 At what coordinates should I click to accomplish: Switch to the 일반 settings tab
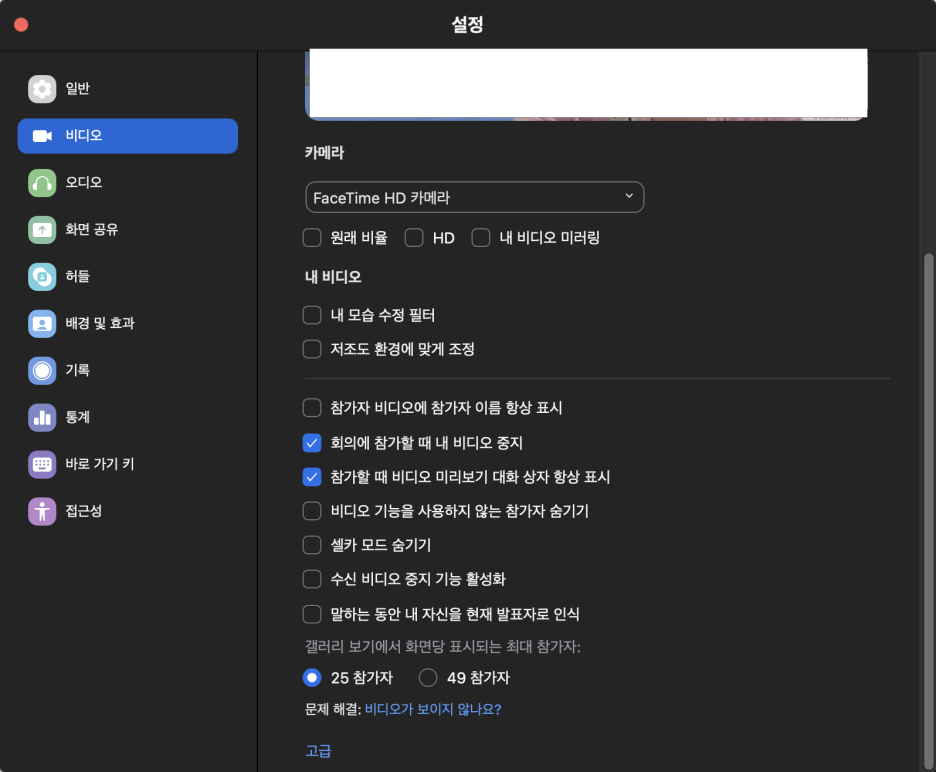(x=78, y=88)
